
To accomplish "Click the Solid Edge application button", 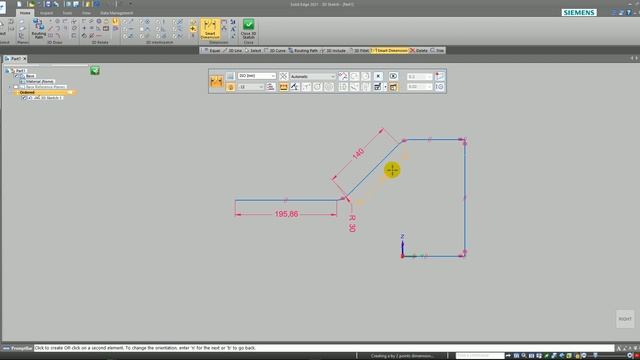I will 2,8.
